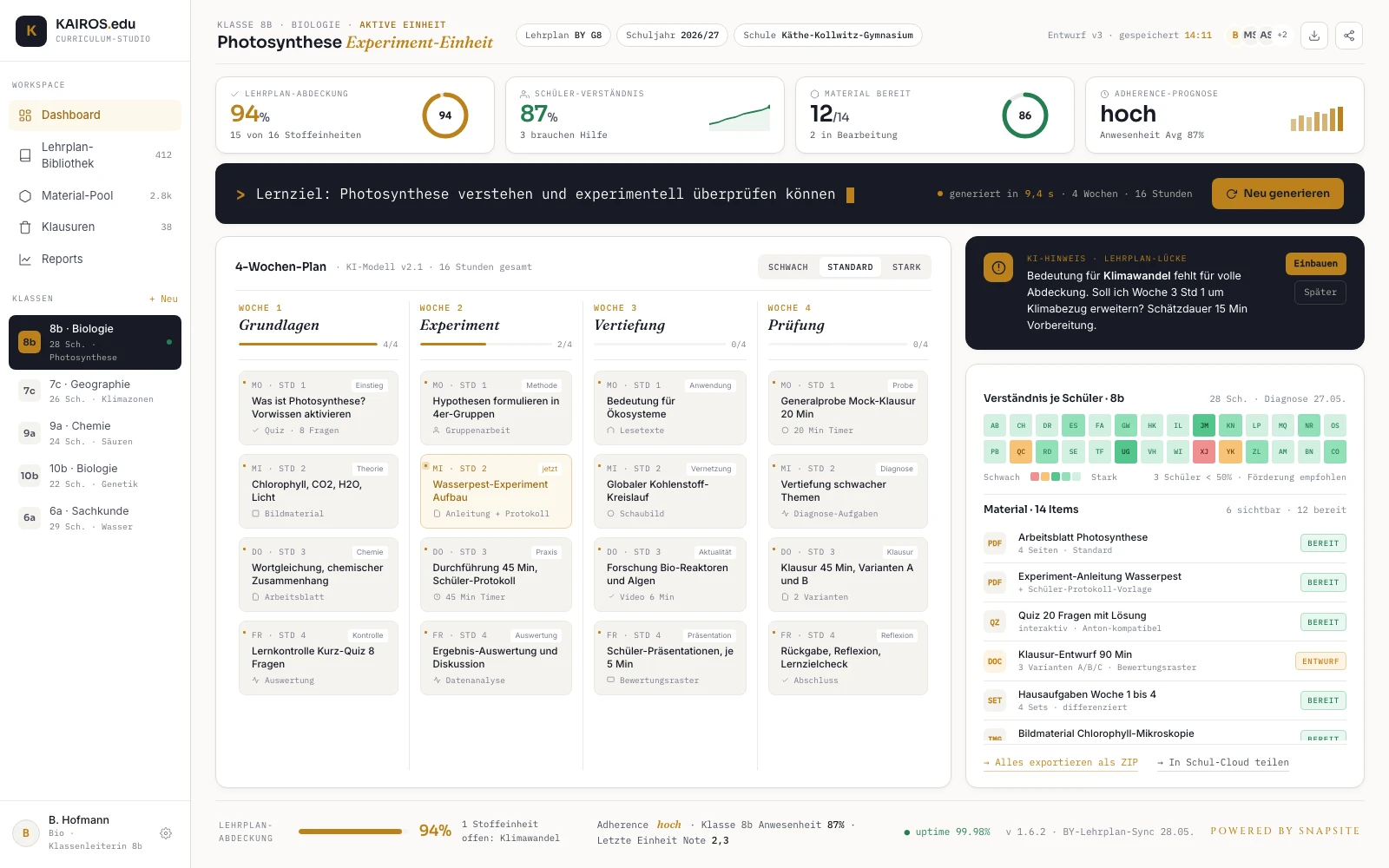Click BEREIT badge for Arbeitsblatt Photosynthese
The width and height of the screenshot is (1389, 868).
1323,543
